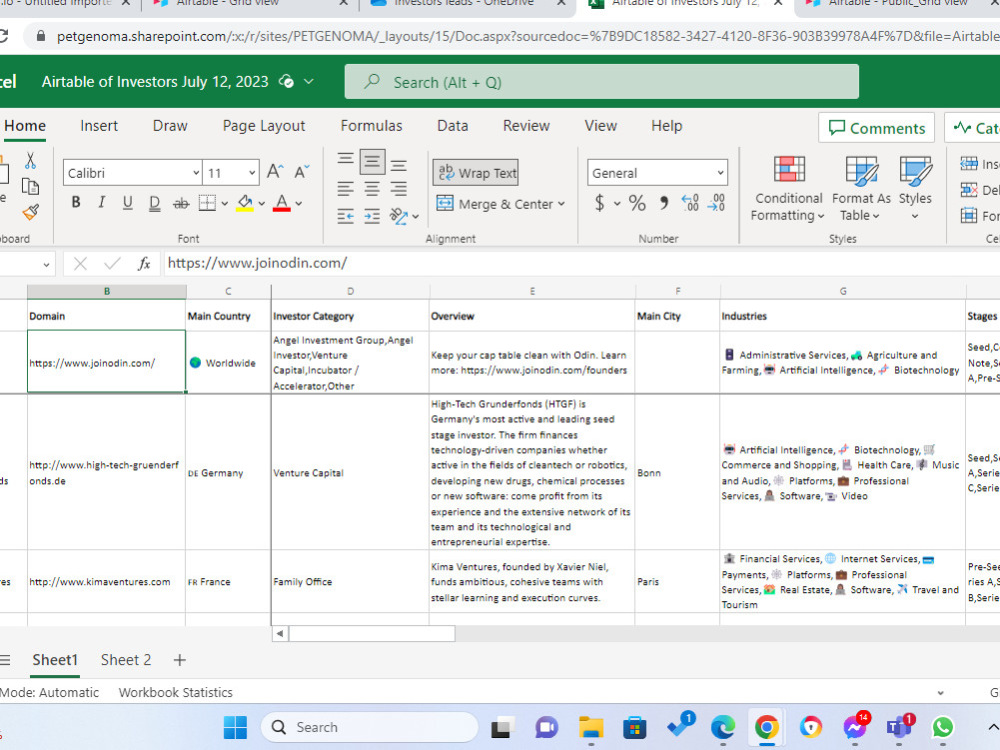This screenshot has width=1000, height=750.
Task: Decrease font size with the smaller A icon
Action: tap(301, 172)
